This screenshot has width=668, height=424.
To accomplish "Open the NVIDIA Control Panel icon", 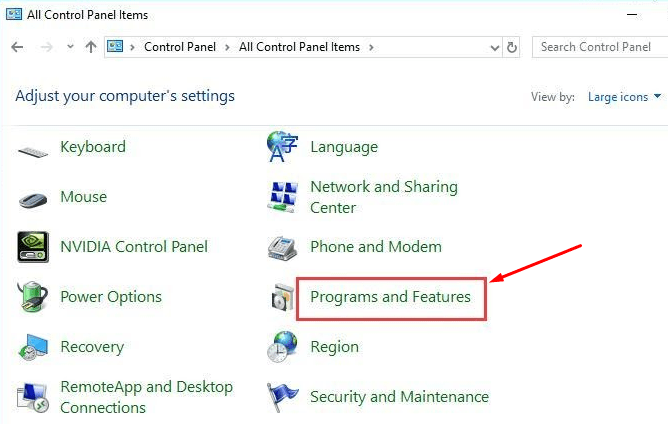I will coord(33,247).
